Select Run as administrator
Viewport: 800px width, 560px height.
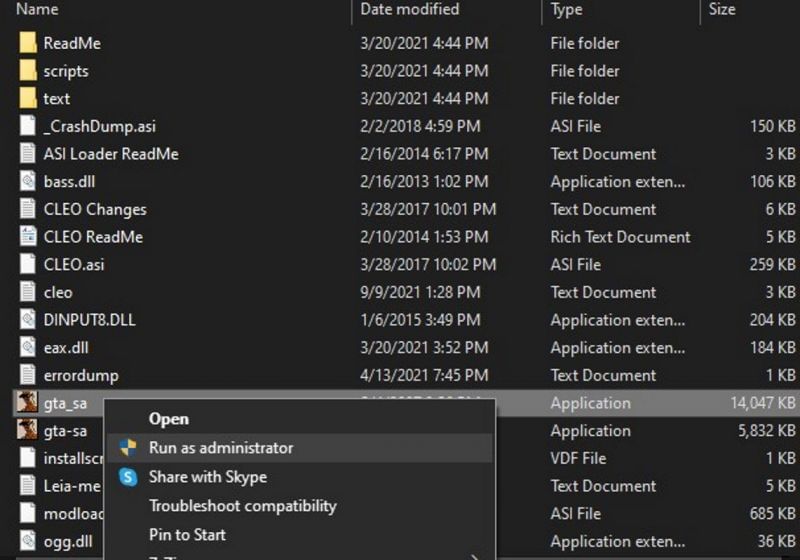coord(221,448)
